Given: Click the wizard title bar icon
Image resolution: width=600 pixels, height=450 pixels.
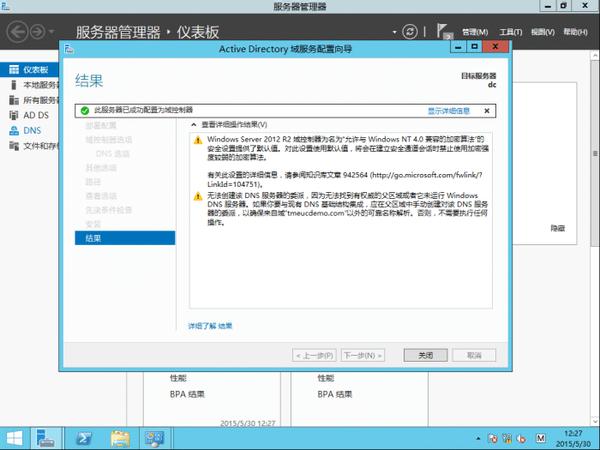Looking at the screenshot, I should click(69, 49).
